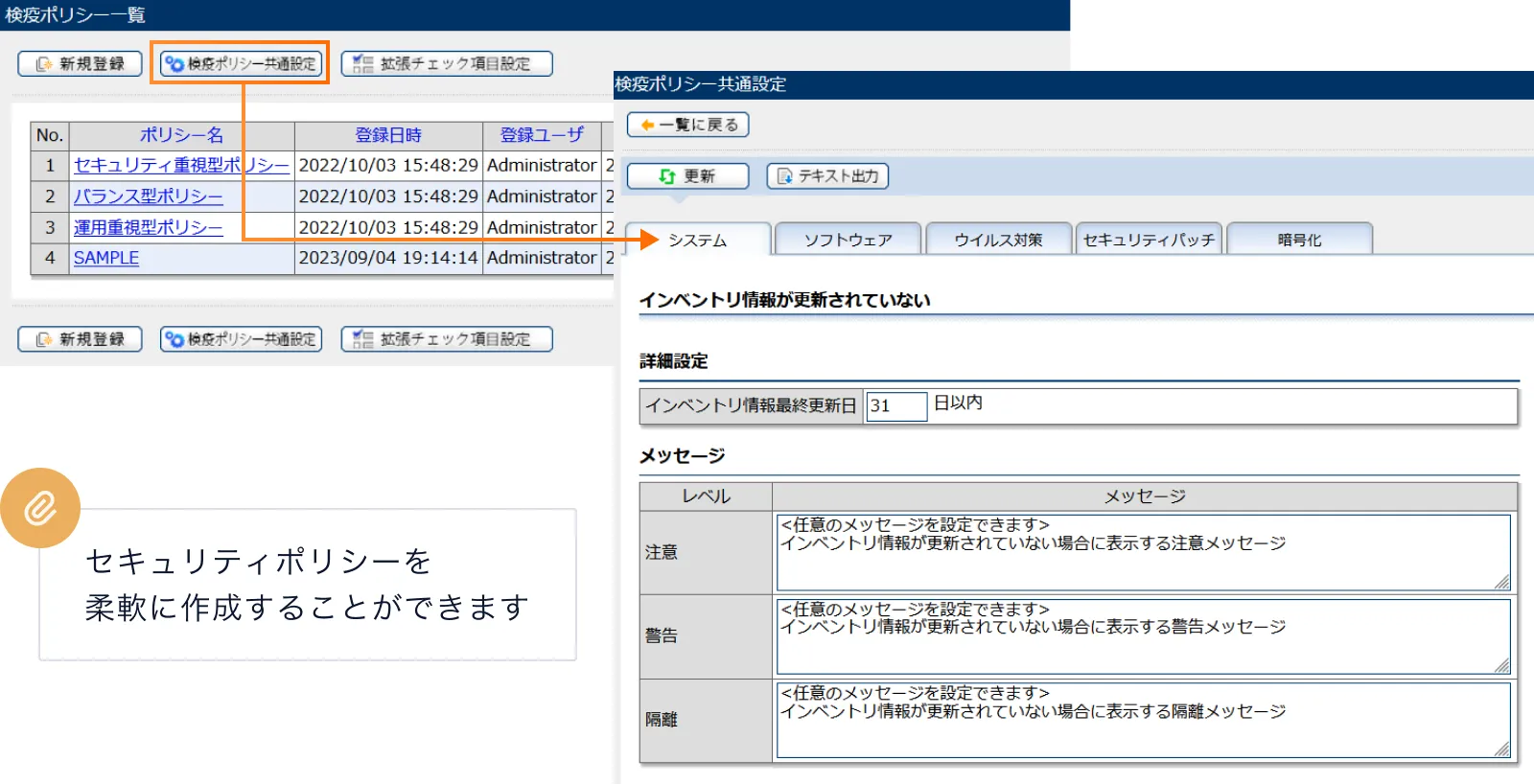Sort by 登録ユーザ column header
The height and width of the screenshot is (784, 1534).
(x=542, y=135)
